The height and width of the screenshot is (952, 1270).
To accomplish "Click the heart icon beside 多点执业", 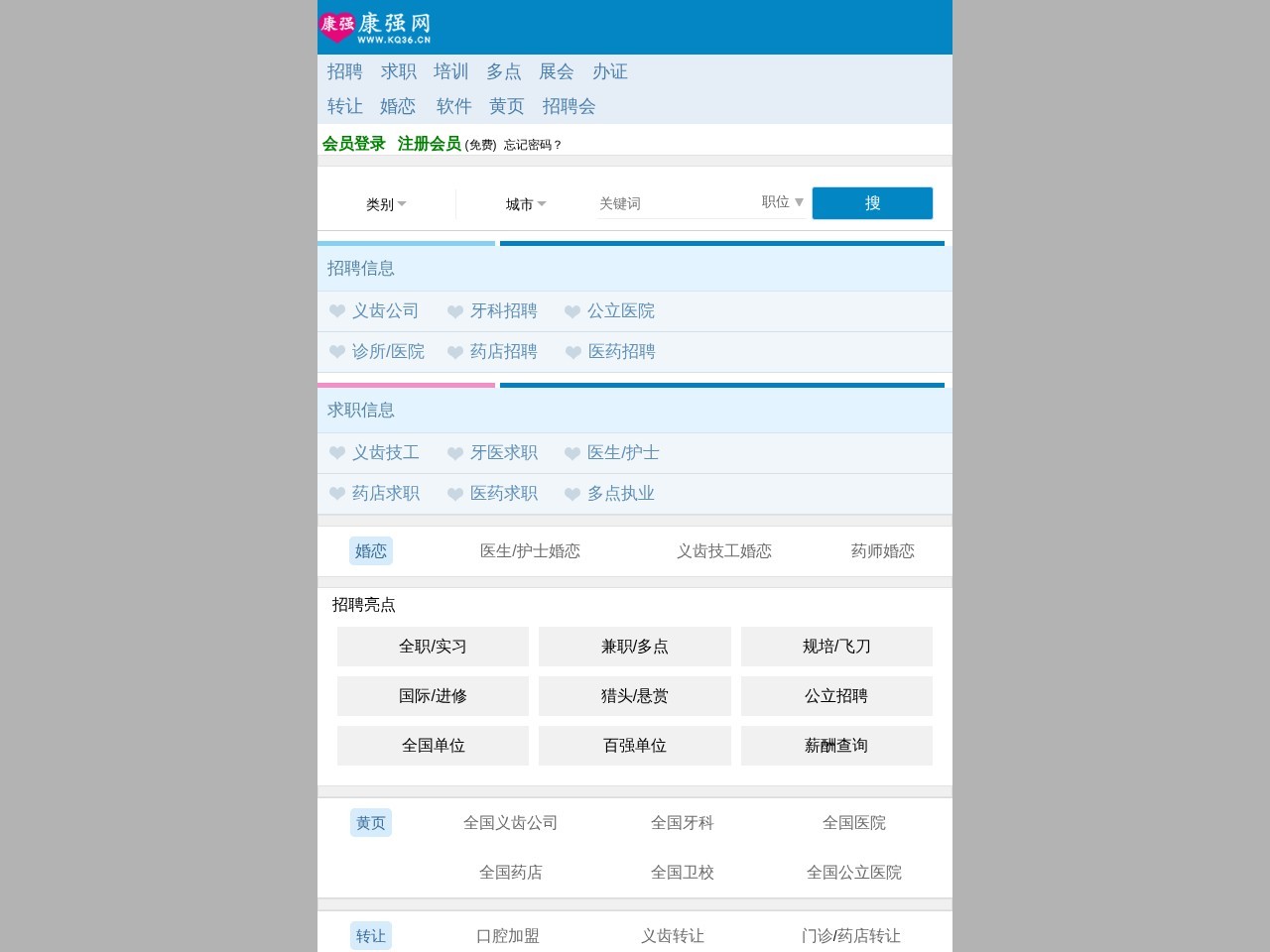I will pyautogui.click(x=572, y=494).
